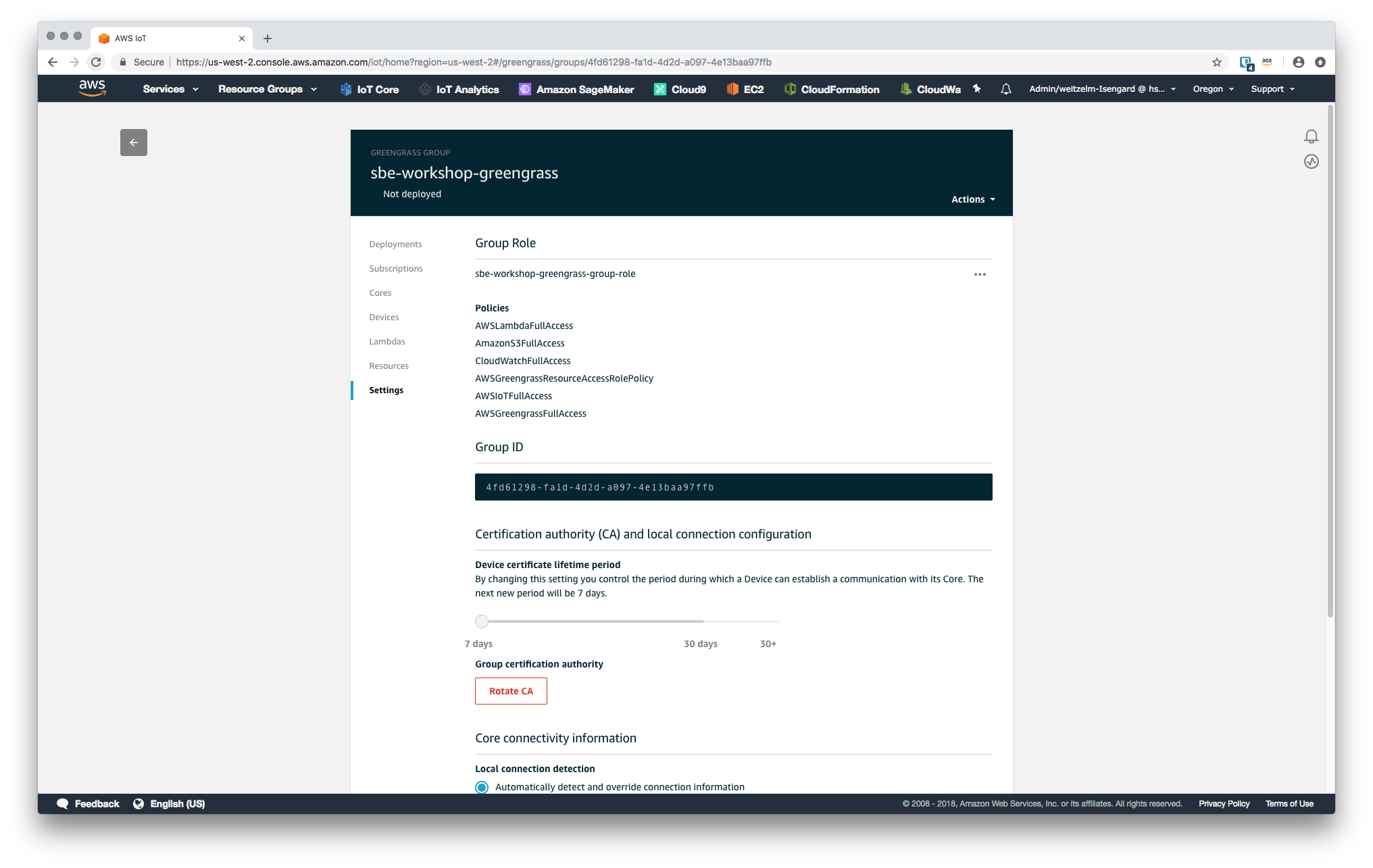1373x868 pixels.
Task: Bookmark this page with the star
Action: [1217, 62]
